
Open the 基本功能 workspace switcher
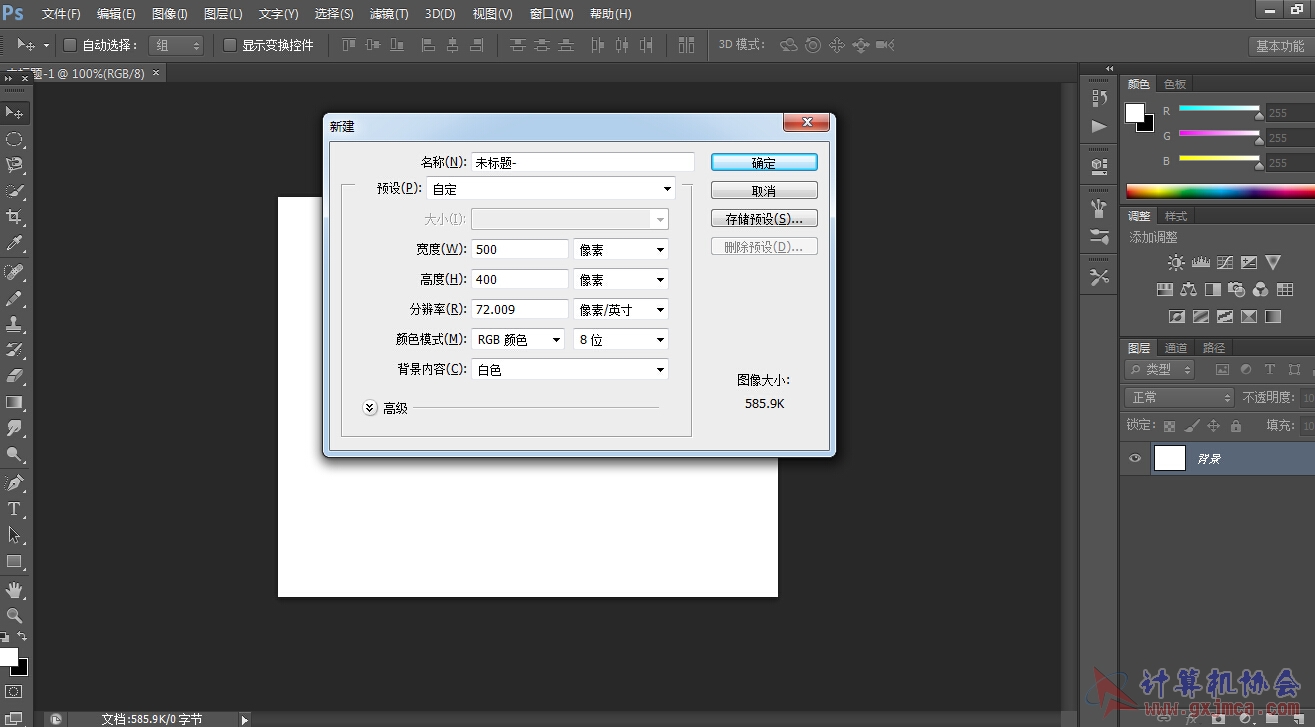1280,46
